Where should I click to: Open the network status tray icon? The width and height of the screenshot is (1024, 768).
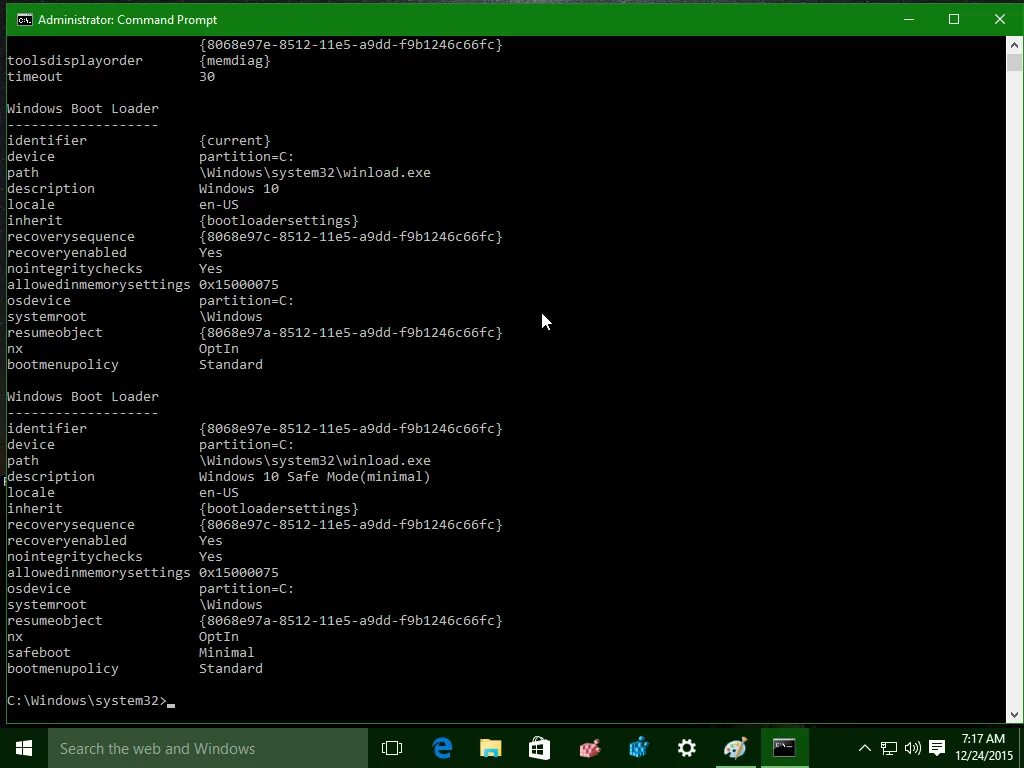889,748
